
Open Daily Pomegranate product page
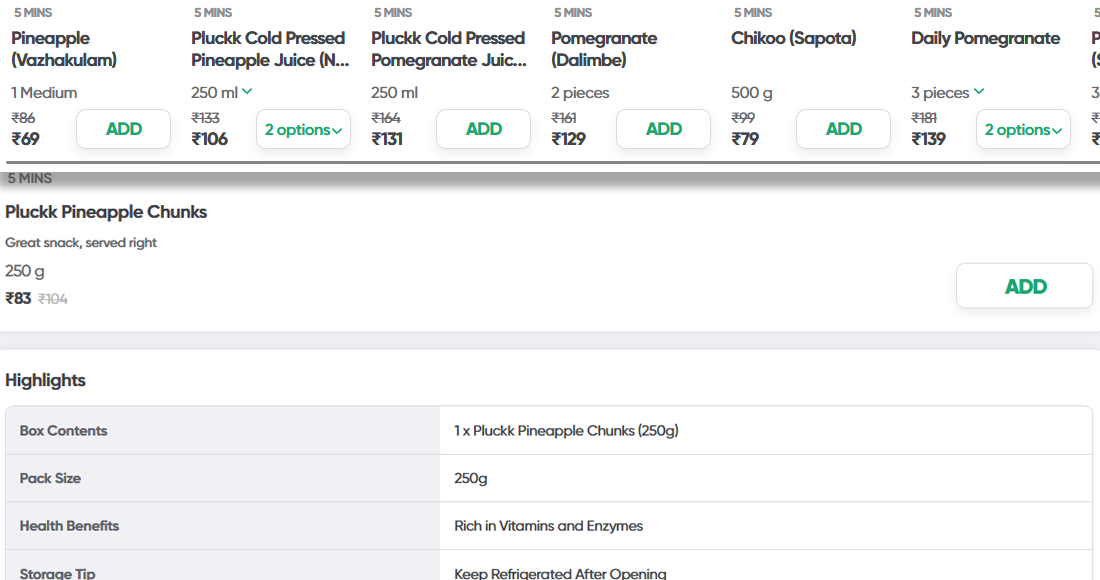pos(985,39)
